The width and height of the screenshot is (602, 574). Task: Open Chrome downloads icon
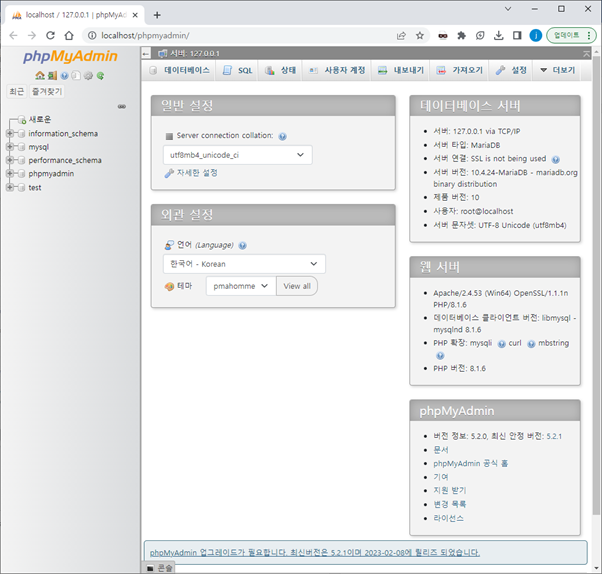coord(498,36)
